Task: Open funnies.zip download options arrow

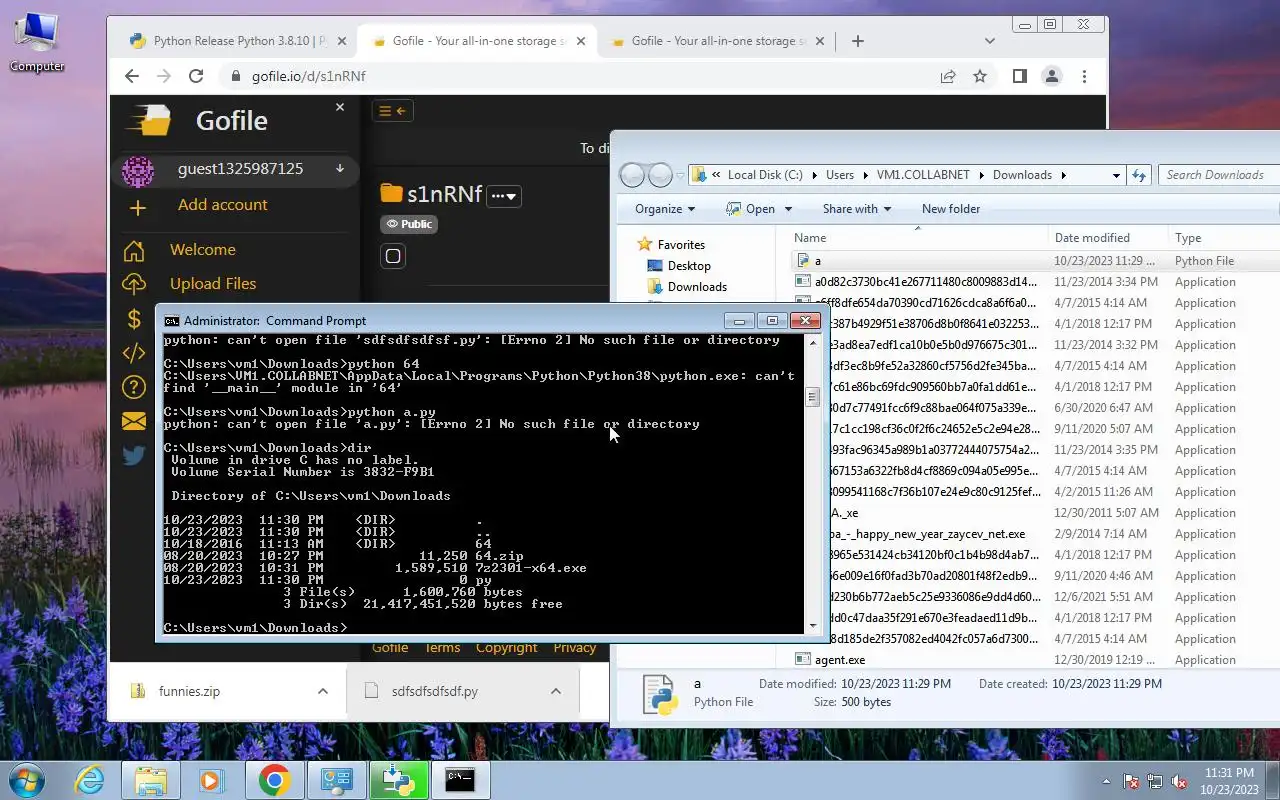Action: (323, 691)
